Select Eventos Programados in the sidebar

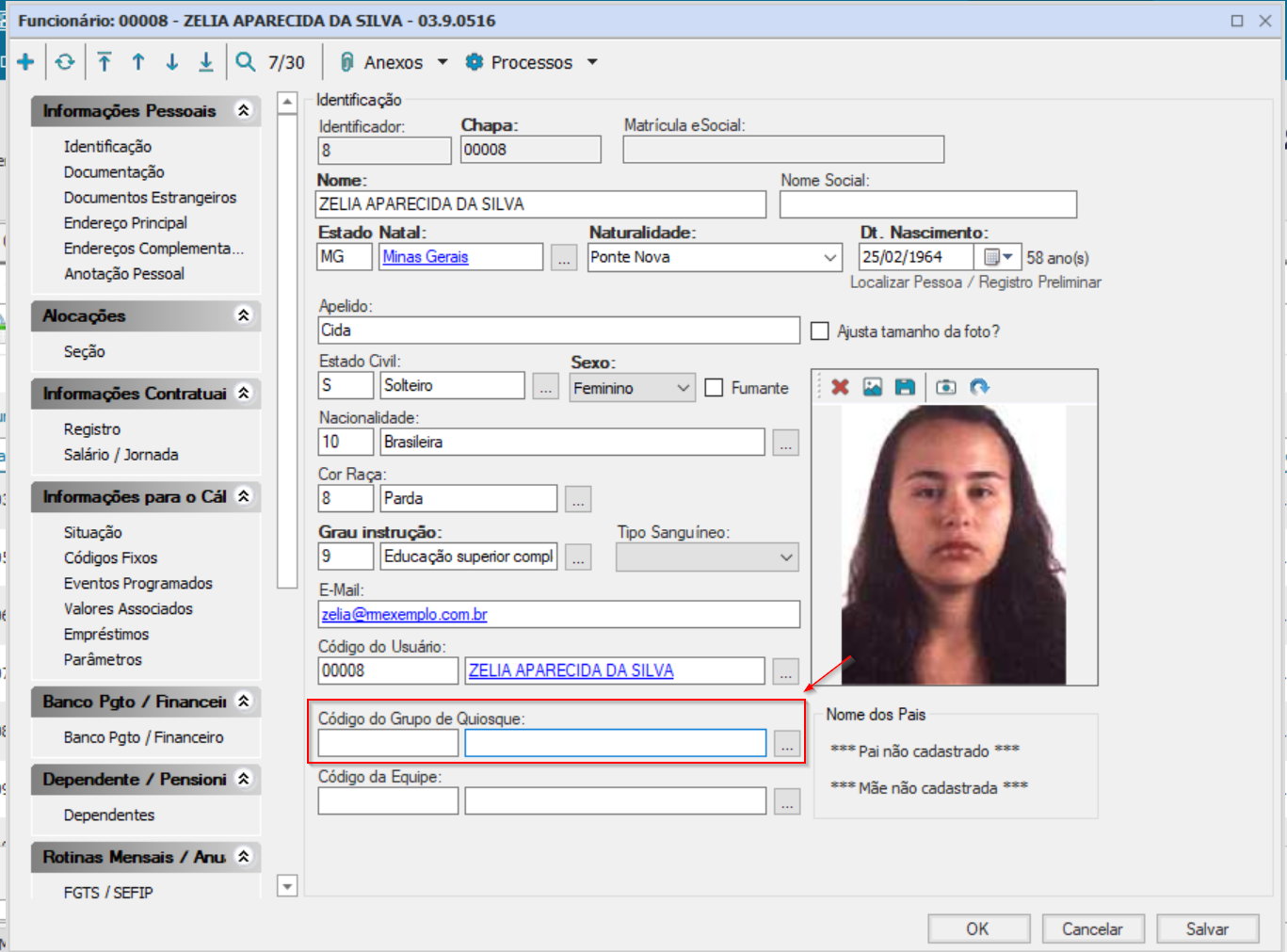(x=138, y=584)
